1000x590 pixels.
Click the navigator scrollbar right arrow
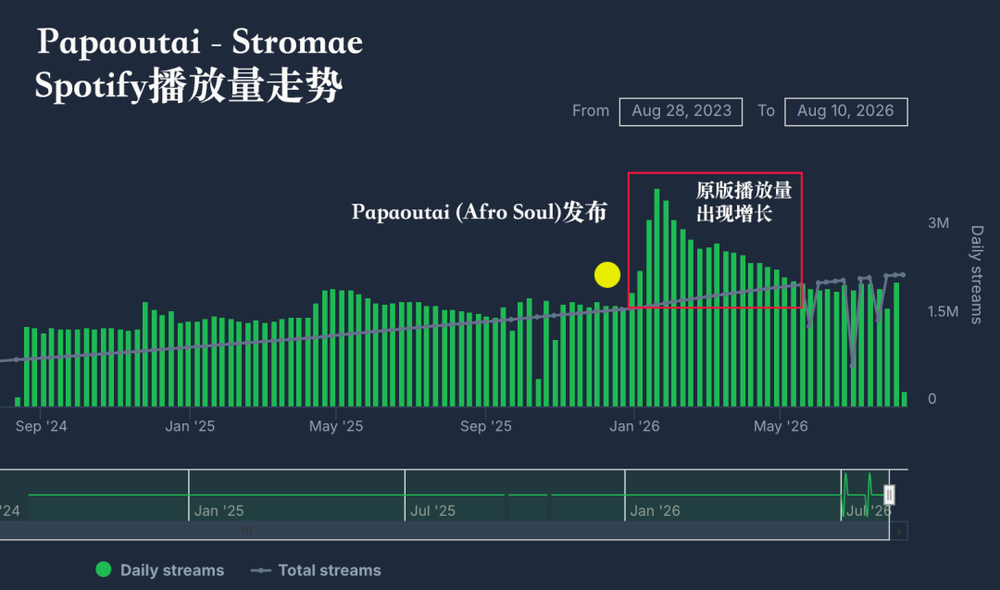pyautogui.click(x=899, y=531)
